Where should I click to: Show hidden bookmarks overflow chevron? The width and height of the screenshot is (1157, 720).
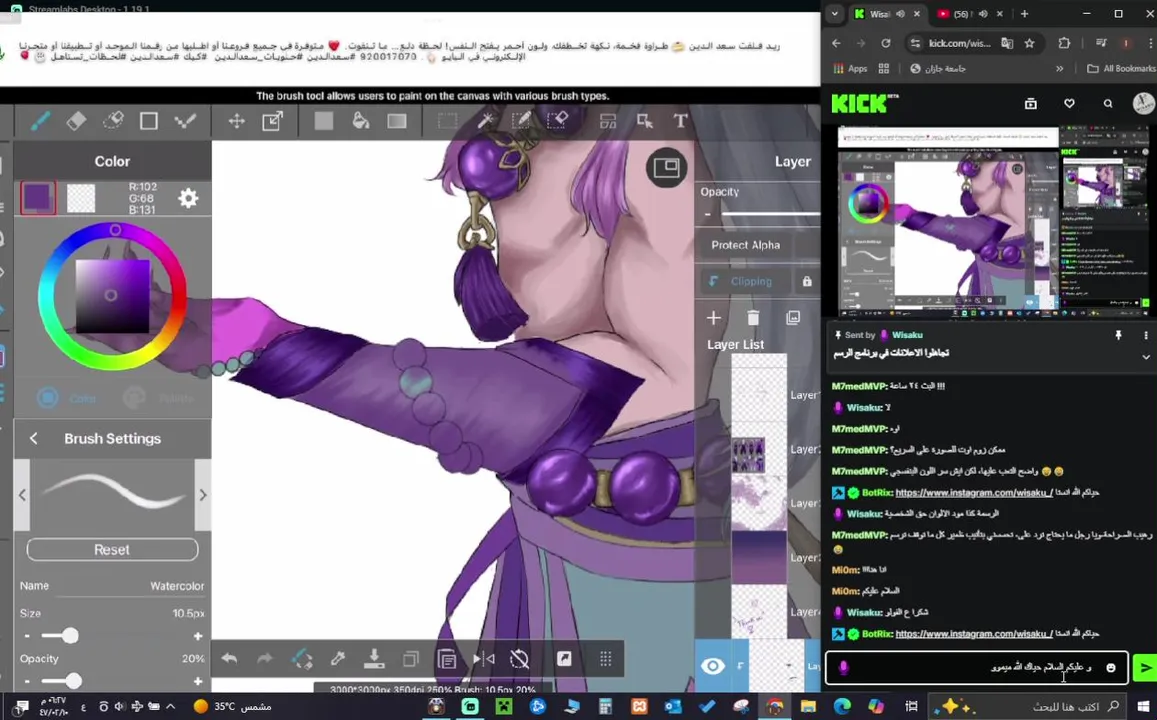point(1060,69)
